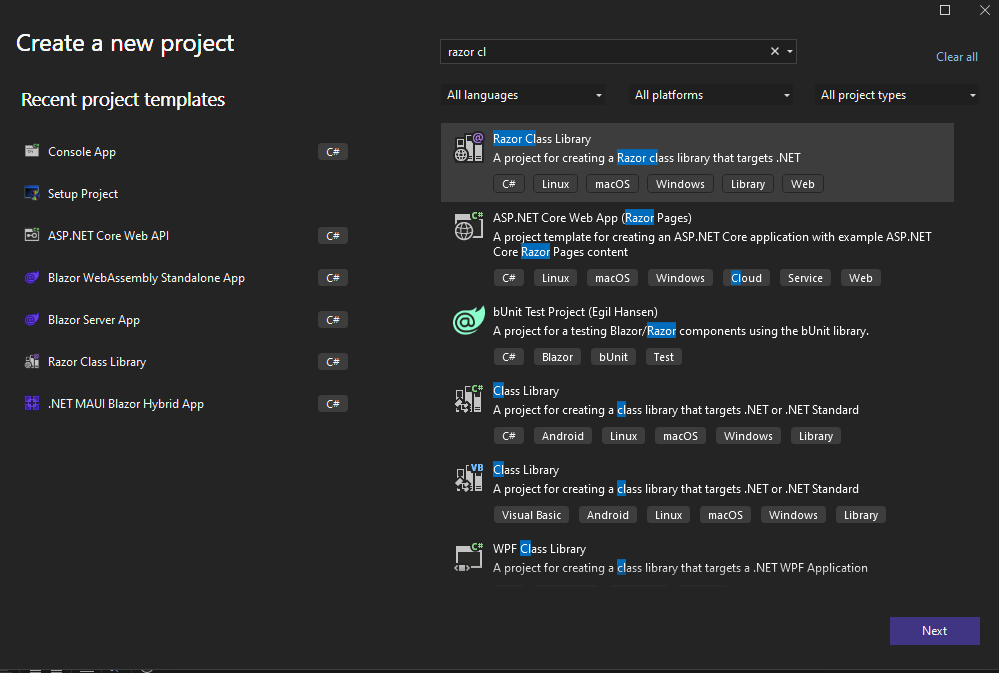Click the Blazor tag under bUnit Test Project
The width and height of the screenshot is (999, 673).
557,357
